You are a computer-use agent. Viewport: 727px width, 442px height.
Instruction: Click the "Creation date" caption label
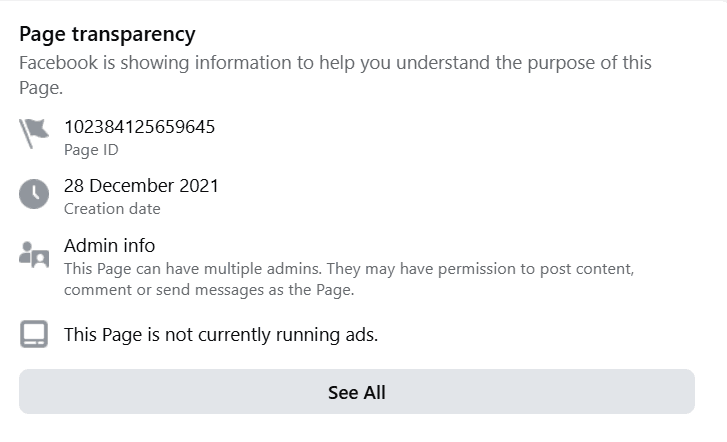pos(112,209)
